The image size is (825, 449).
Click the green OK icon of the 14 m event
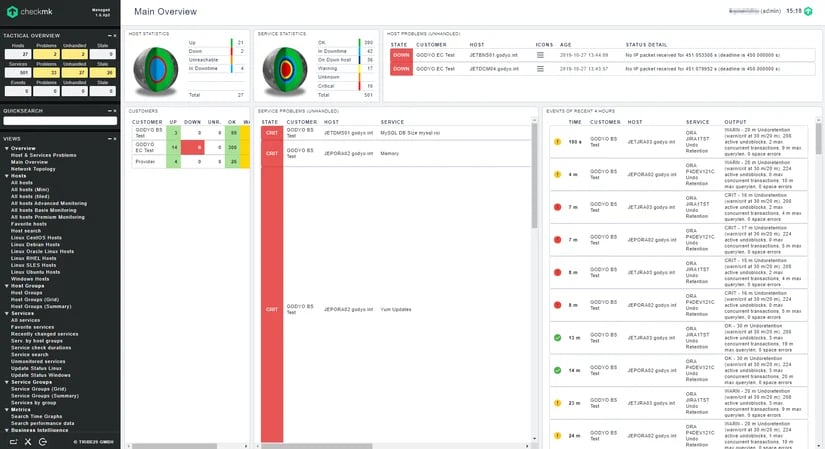point(557,370)
